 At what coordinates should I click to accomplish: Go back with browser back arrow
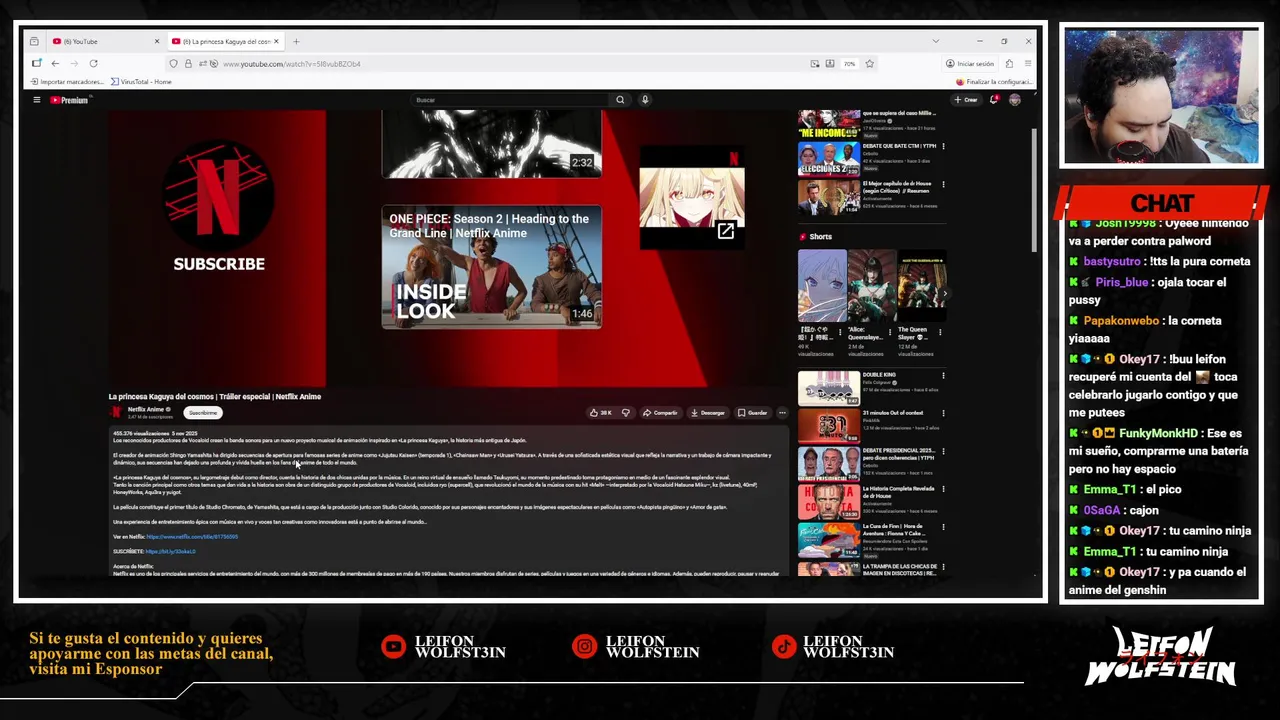[55, 64]
